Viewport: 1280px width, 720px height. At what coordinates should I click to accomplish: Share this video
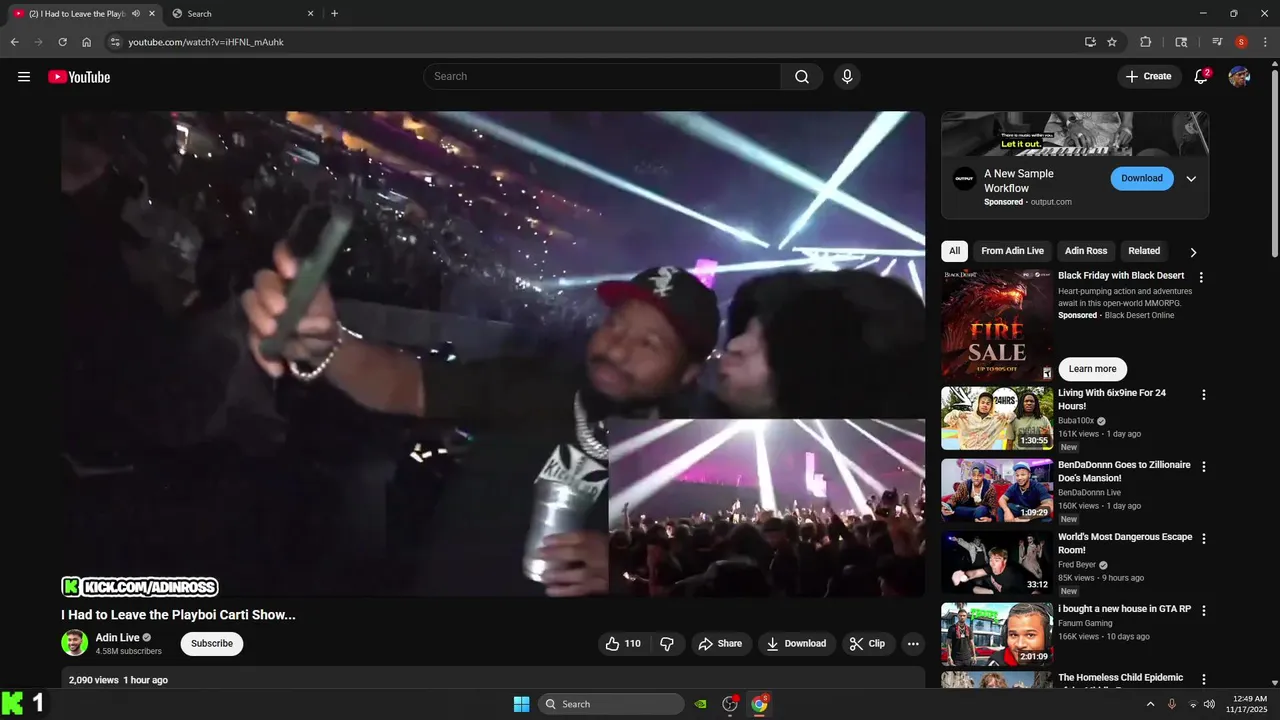[x=720, y=644]
